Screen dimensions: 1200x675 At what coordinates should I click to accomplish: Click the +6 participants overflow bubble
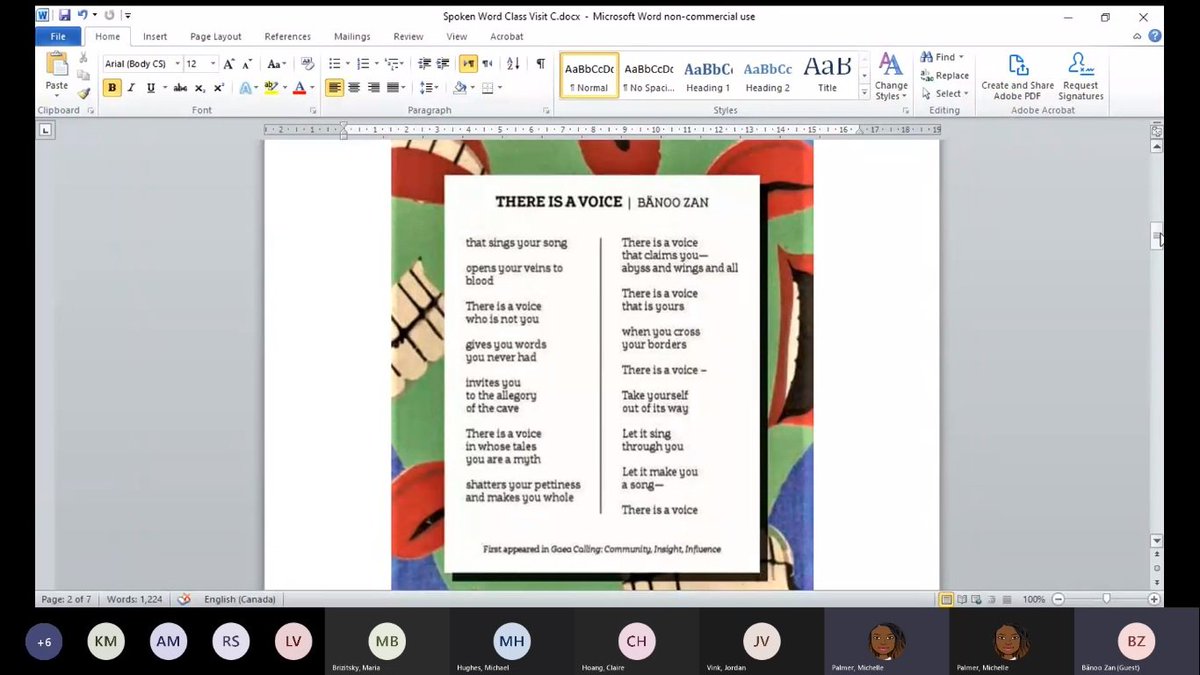44,642
